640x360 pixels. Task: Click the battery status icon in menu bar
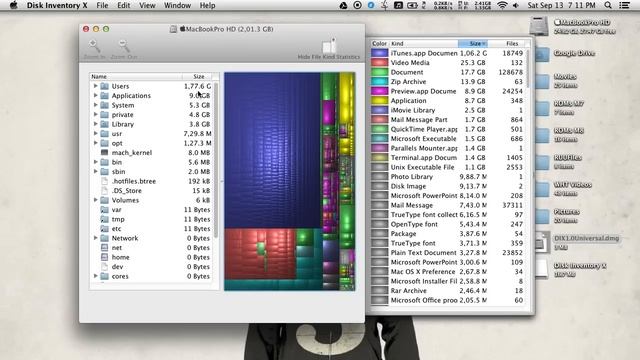pos(412,5)
